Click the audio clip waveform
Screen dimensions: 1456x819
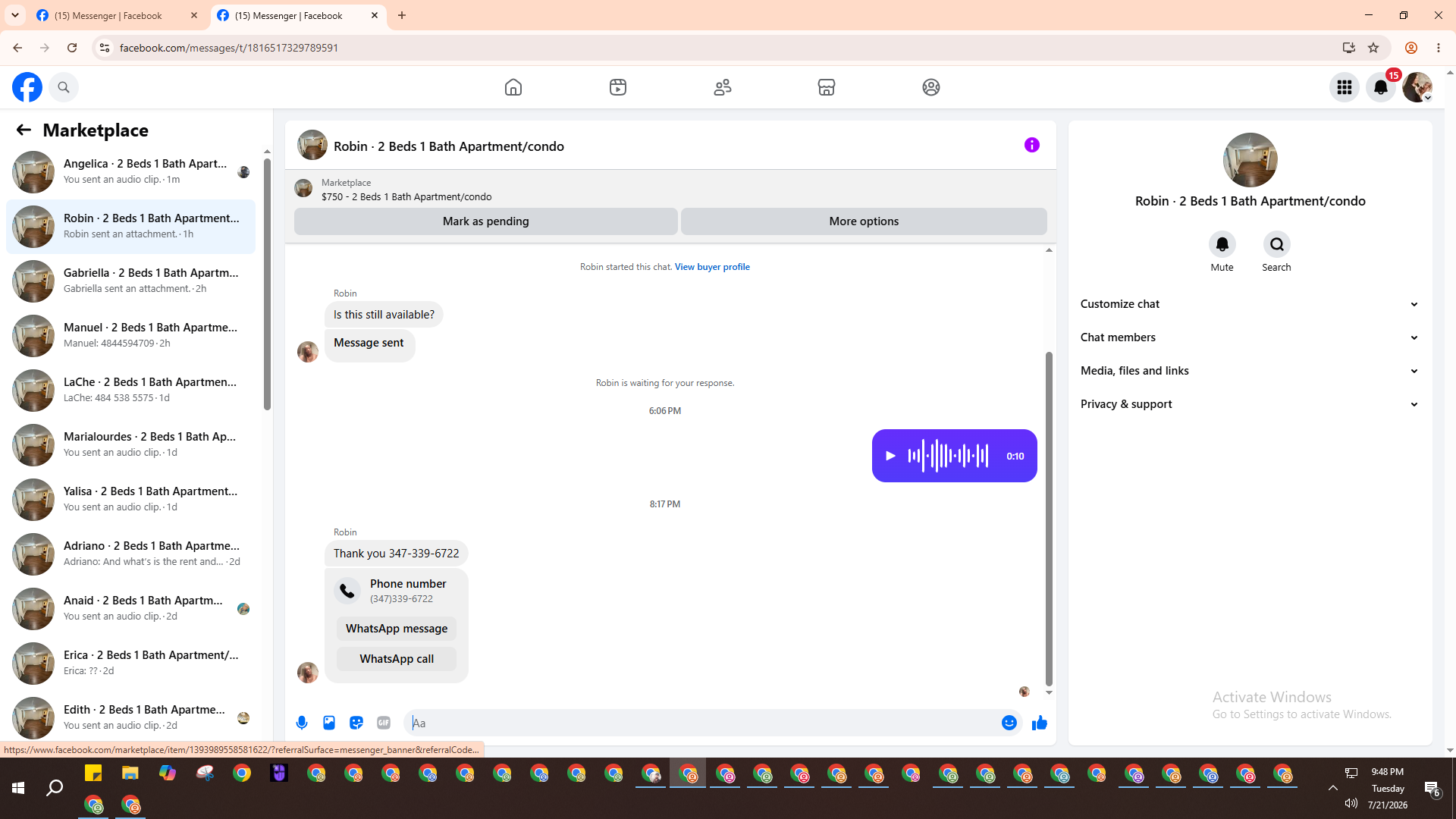click(948, 456)
